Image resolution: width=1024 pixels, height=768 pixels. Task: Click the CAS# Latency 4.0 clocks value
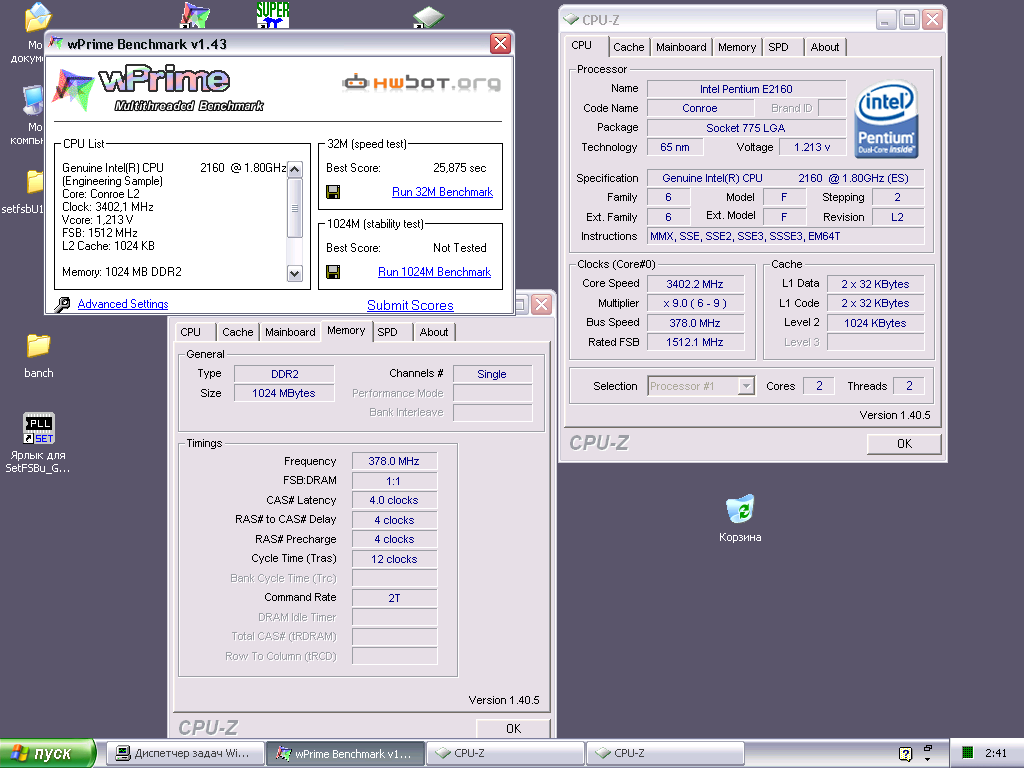(x=394, y=500)
